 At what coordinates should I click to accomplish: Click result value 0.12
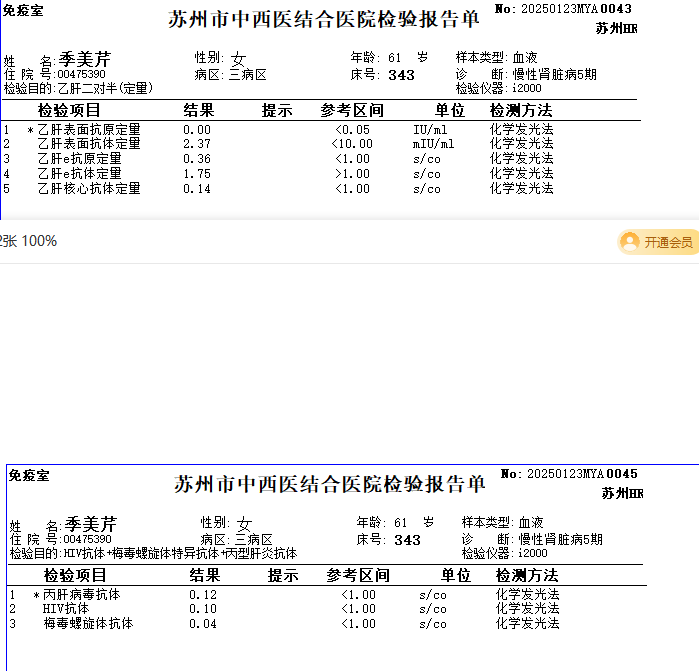(x=203, y=595)
